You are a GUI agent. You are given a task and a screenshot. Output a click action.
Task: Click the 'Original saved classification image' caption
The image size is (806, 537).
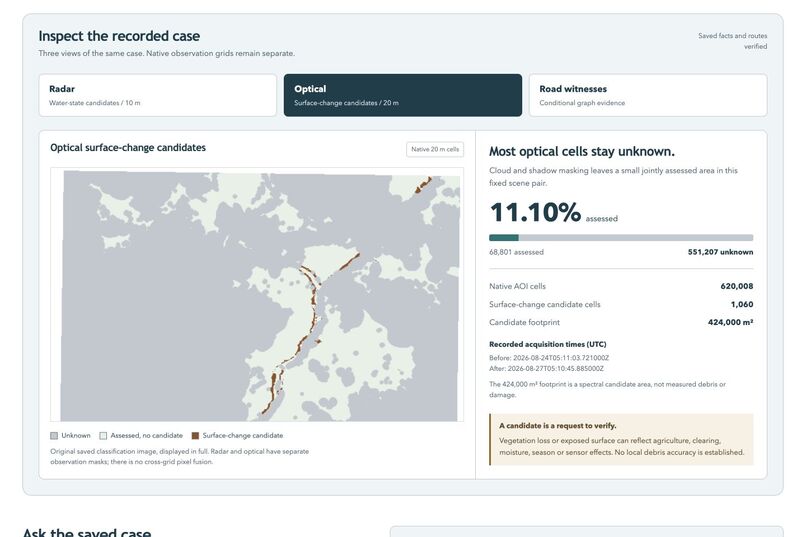pos(179,456)
